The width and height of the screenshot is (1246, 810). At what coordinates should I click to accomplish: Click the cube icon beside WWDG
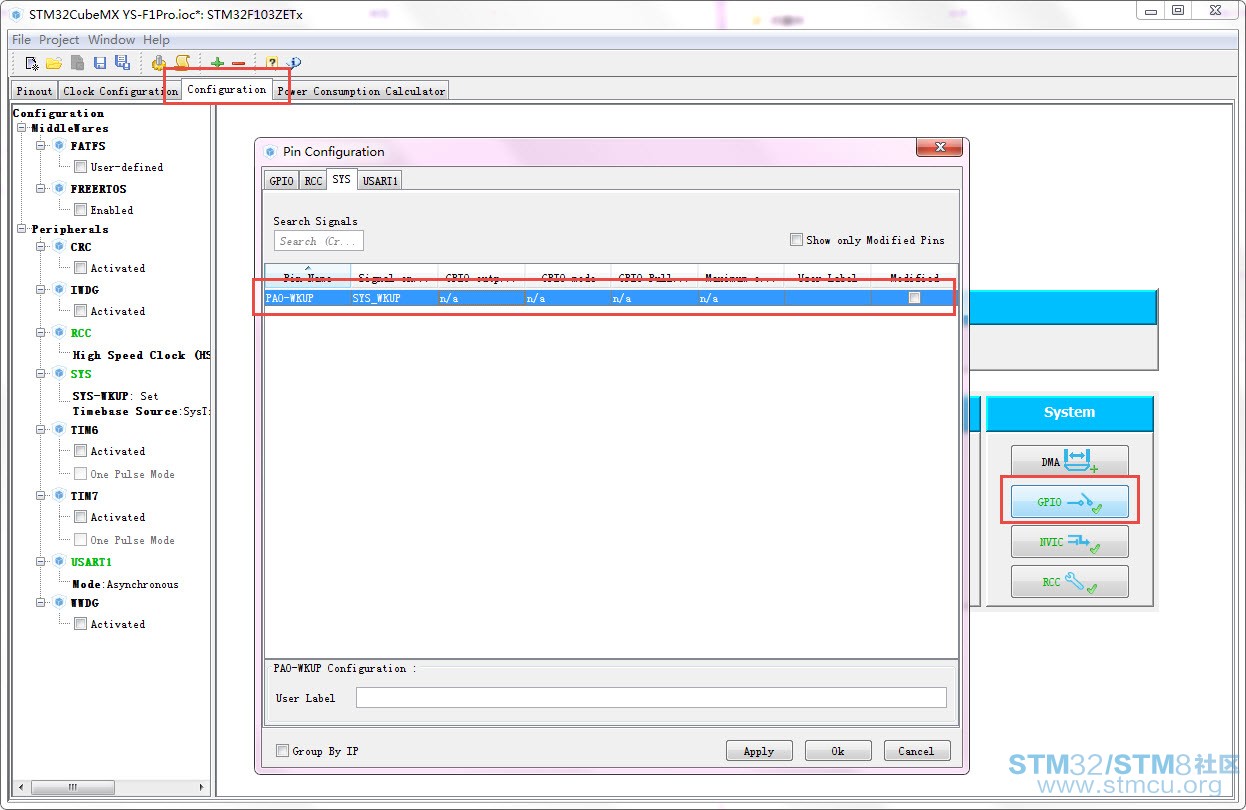[x=59, y=603]
